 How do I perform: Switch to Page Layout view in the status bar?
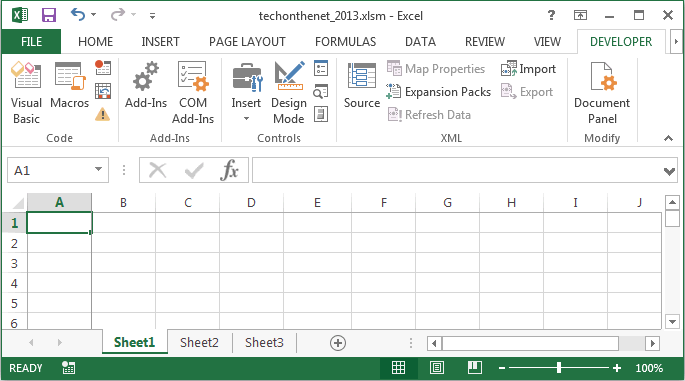pos(437,368)
